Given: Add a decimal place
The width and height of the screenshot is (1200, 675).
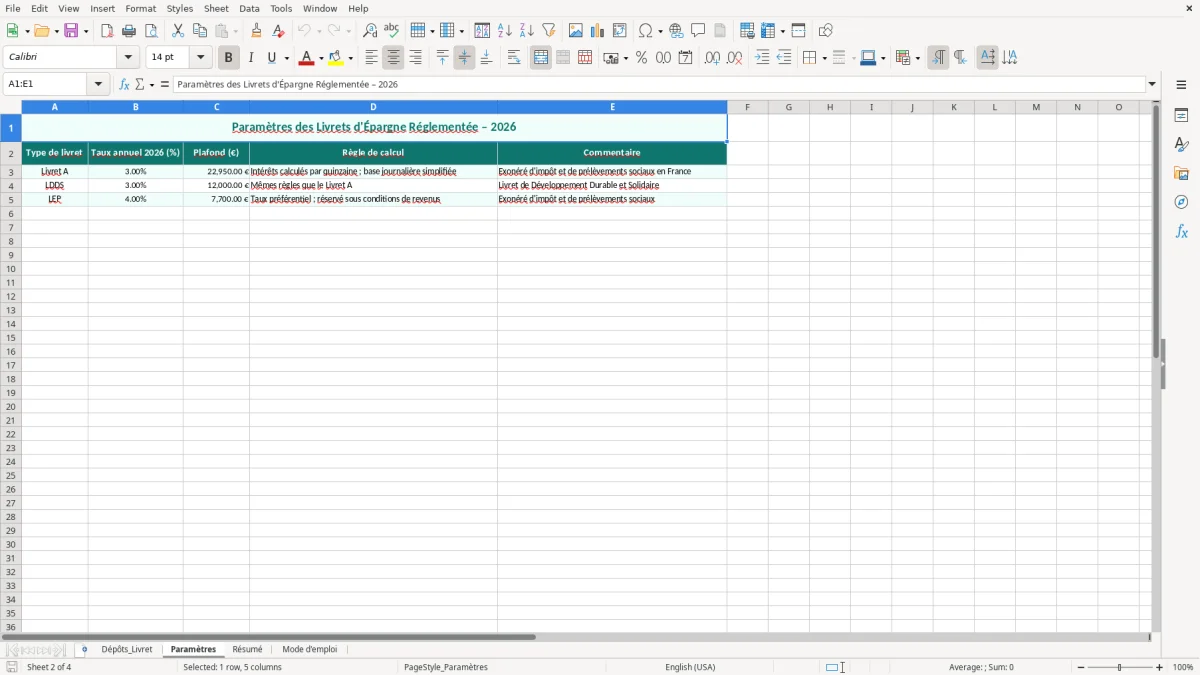Looking at the screenshot, I should click(712, 58).
